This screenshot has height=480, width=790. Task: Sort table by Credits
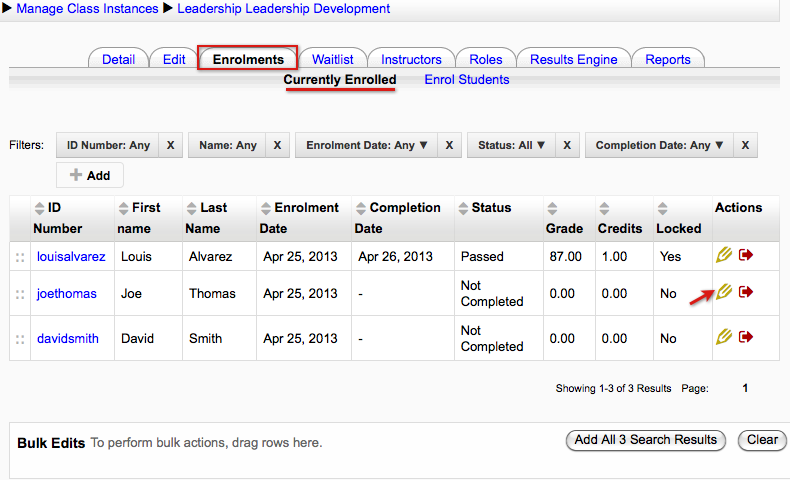pos(605,208)
